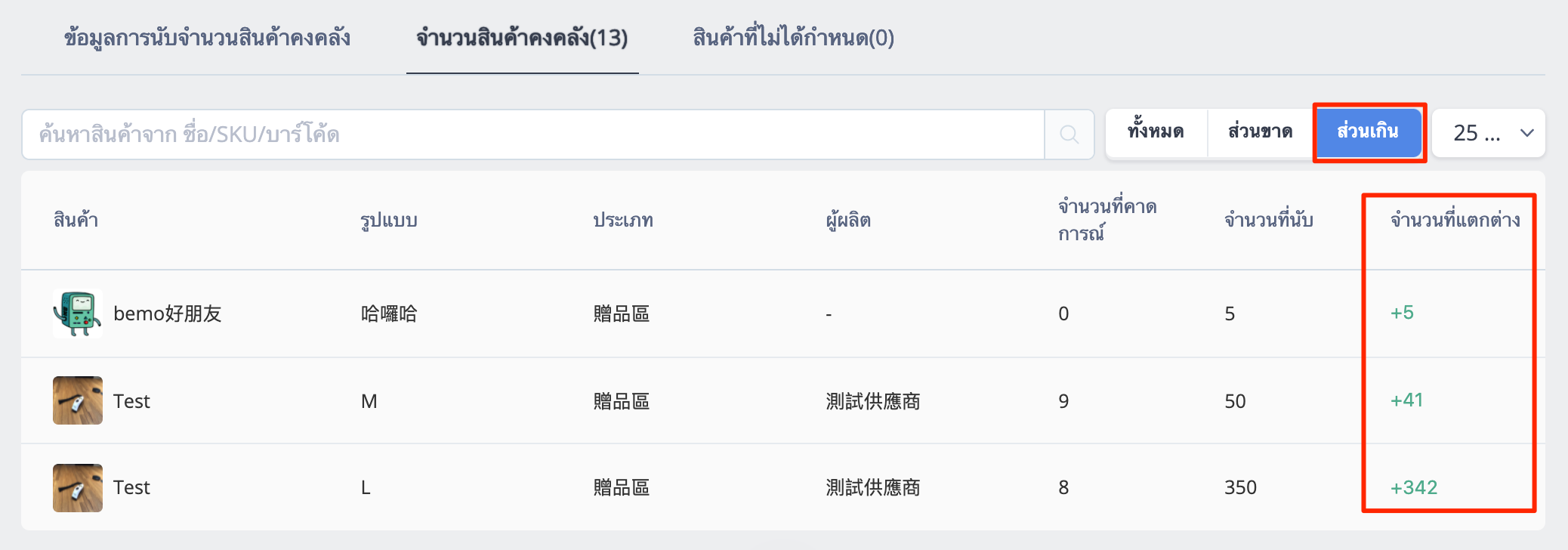Click the 測試供應商 supplier in M row
1568x550 pixels.
pos(873,401)
